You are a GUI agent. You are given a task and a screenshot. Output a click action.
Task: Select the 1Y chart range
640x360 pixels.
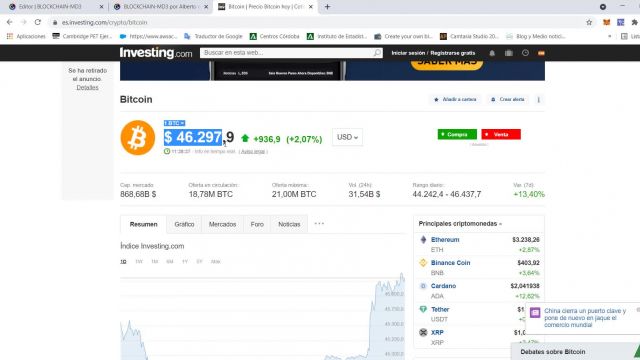click(185, 262)
